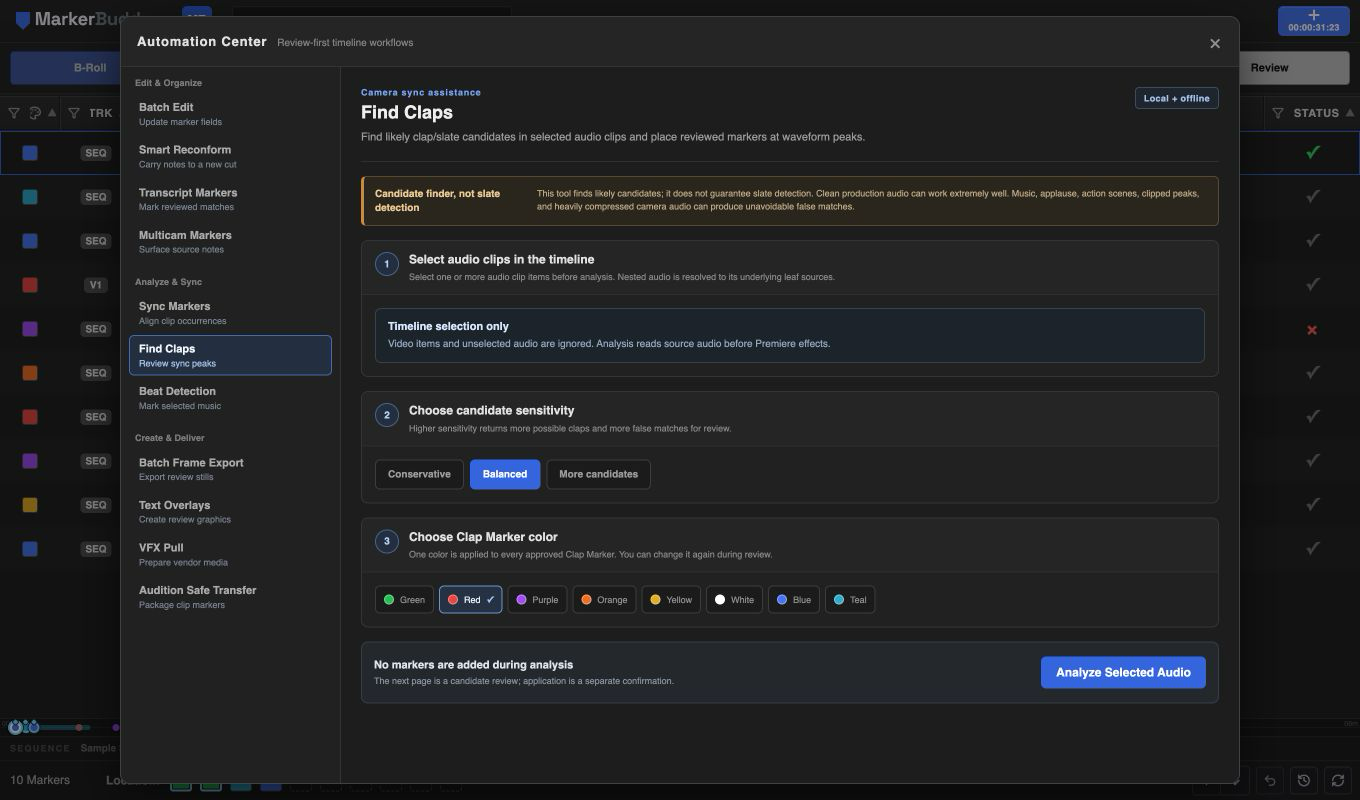Click the 10 Markers status text
1360x800 pixels.
(x=40, y=780)
